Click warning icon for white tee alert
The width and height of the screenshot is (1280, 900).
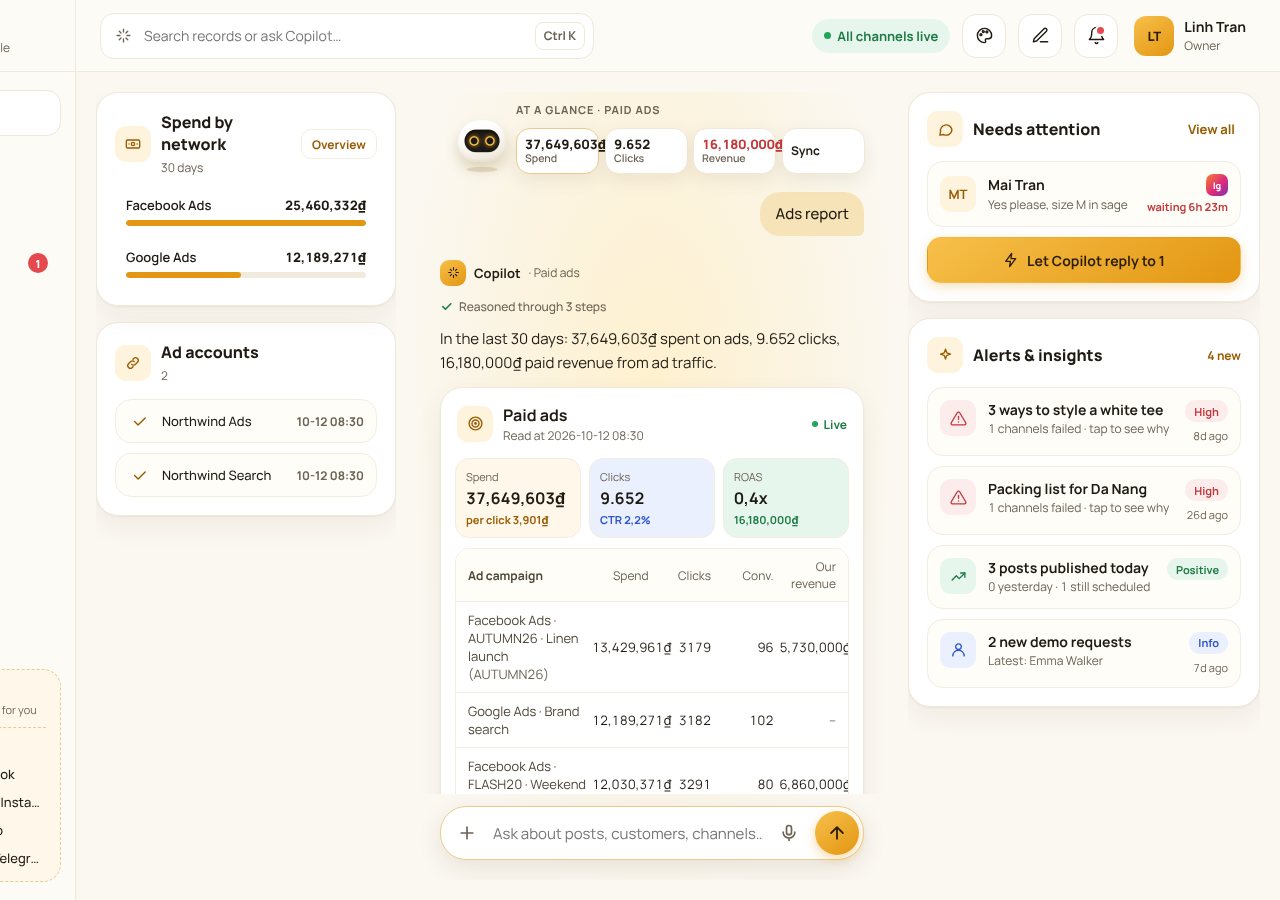(958, 419)
